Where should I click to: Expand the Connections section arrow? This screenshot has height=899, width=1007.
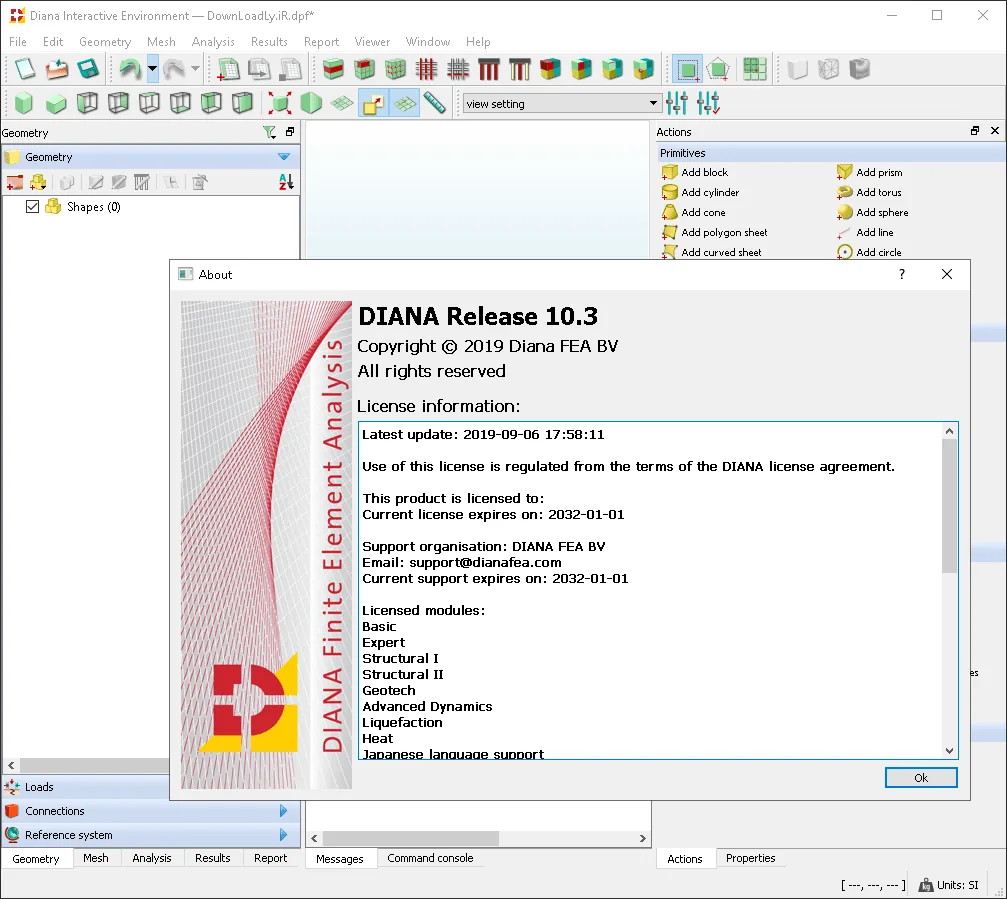[x=283, y=811]
